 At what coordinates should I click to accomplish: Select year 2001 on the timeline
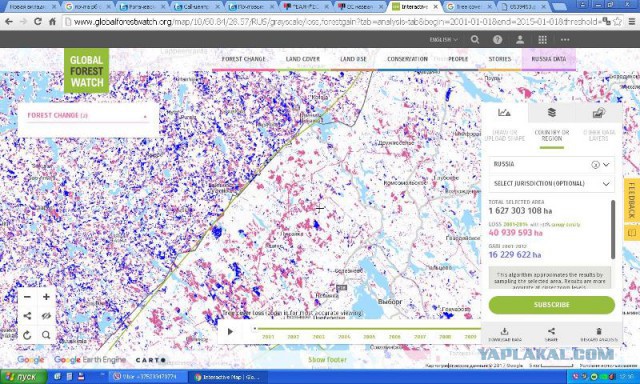pos(268,337)
